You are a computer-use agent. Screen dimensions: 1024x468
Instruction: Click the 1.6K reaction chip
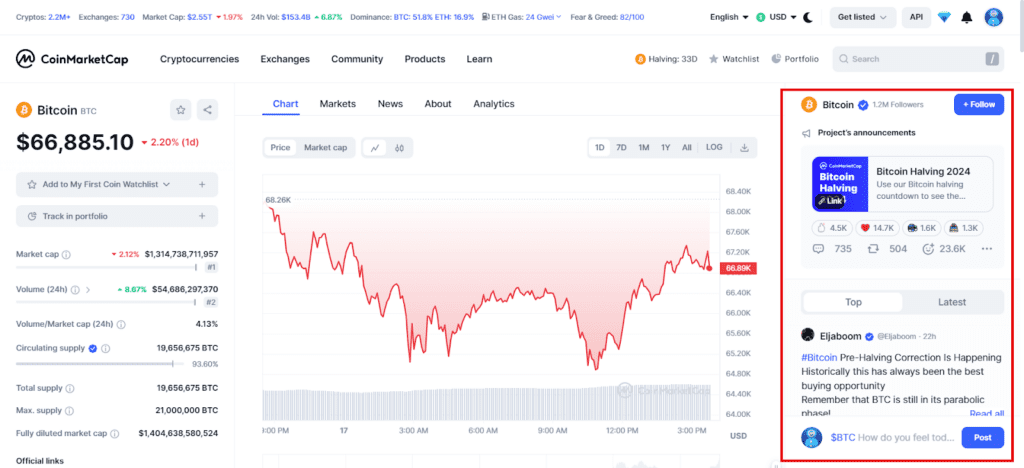(921, 228)
